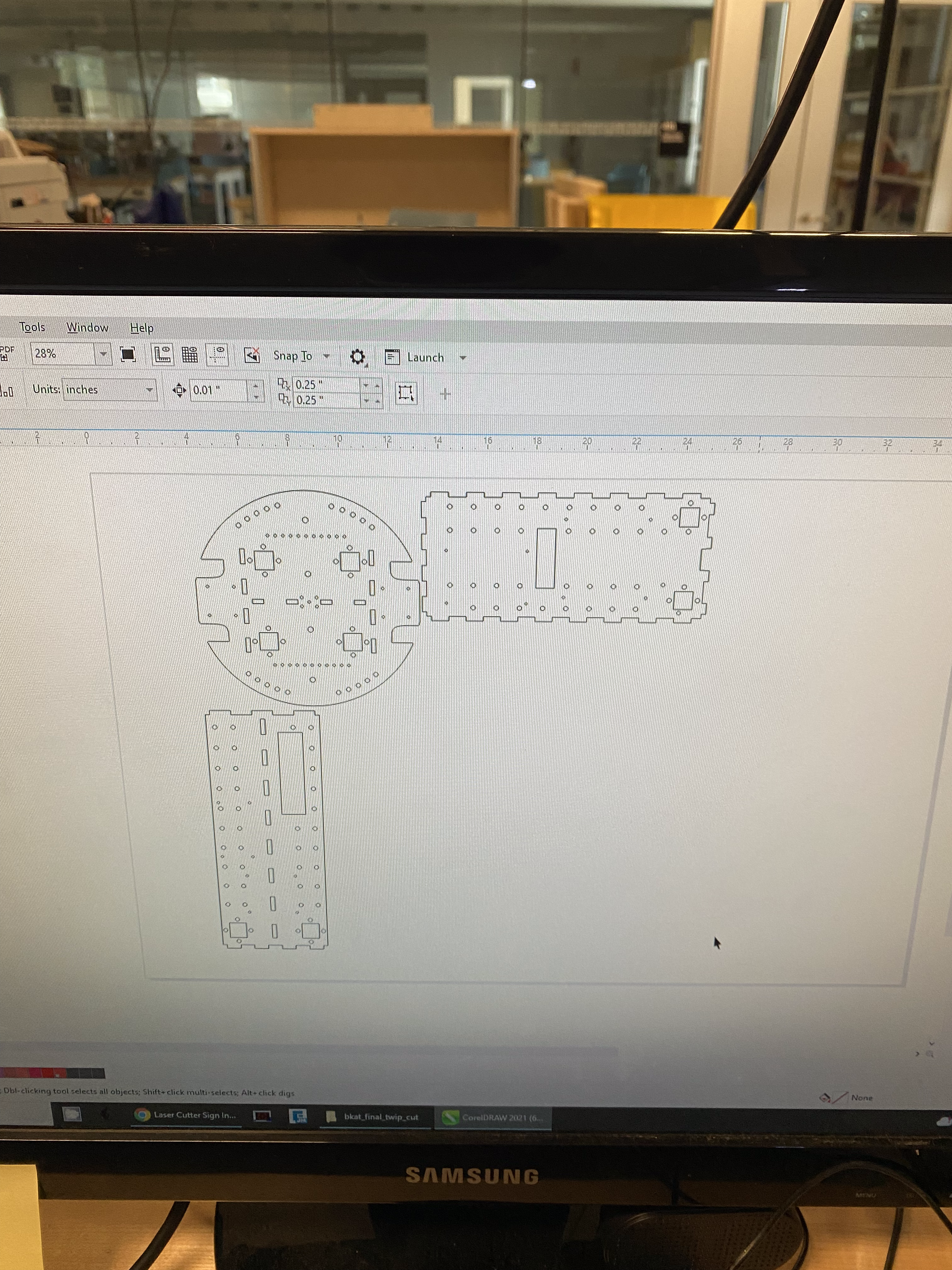Open the Units inches dropdown
The height and width of the screenshot is (1270, 952).
(x=109, y=389)
